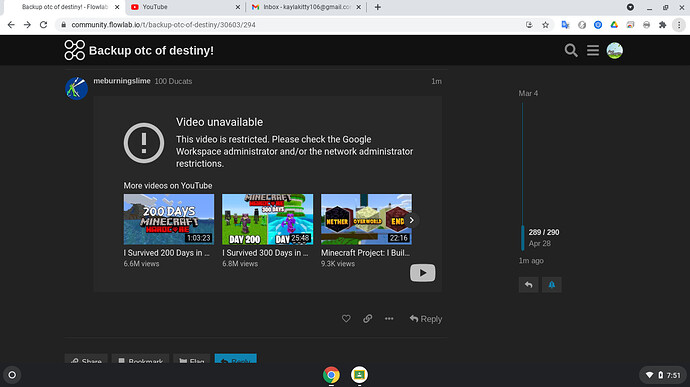Open the Google Translate extension icon
This screenshot has height=387, width=690.
(565, 25)
